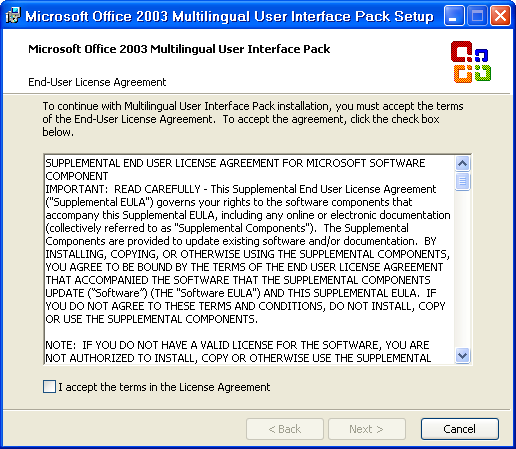Click the End-User License Agreement subtitle
The width and height of the screenshot is (516, 449).
97,82
